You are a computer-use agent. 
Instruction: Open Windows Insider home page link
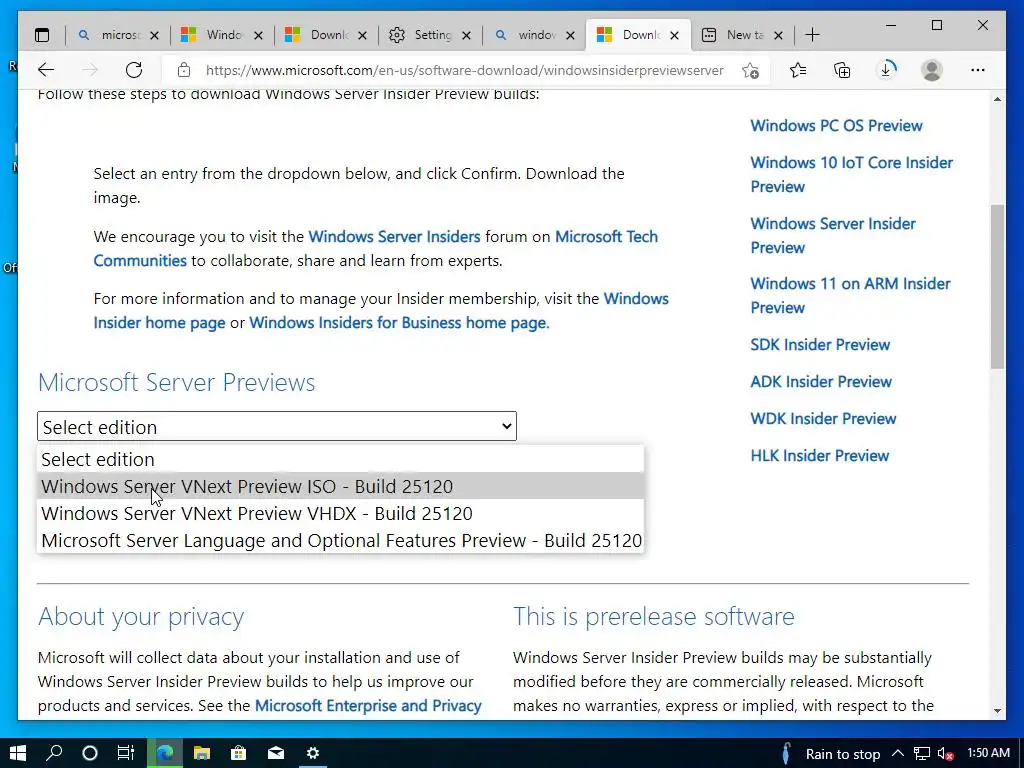pos(159,323)
